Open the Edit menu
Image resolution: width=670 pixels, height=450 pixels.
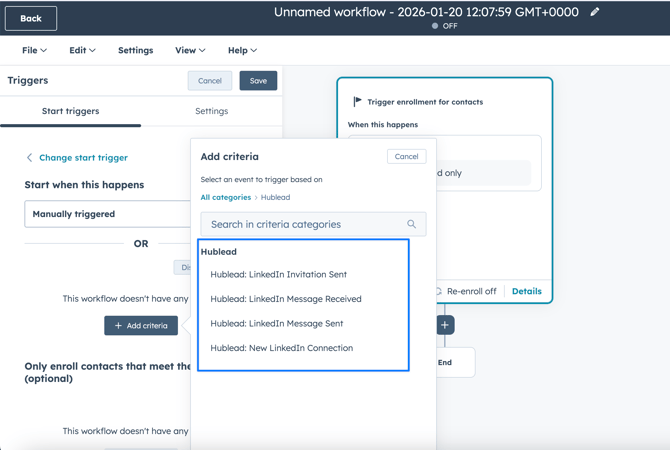tap(82, 50)
